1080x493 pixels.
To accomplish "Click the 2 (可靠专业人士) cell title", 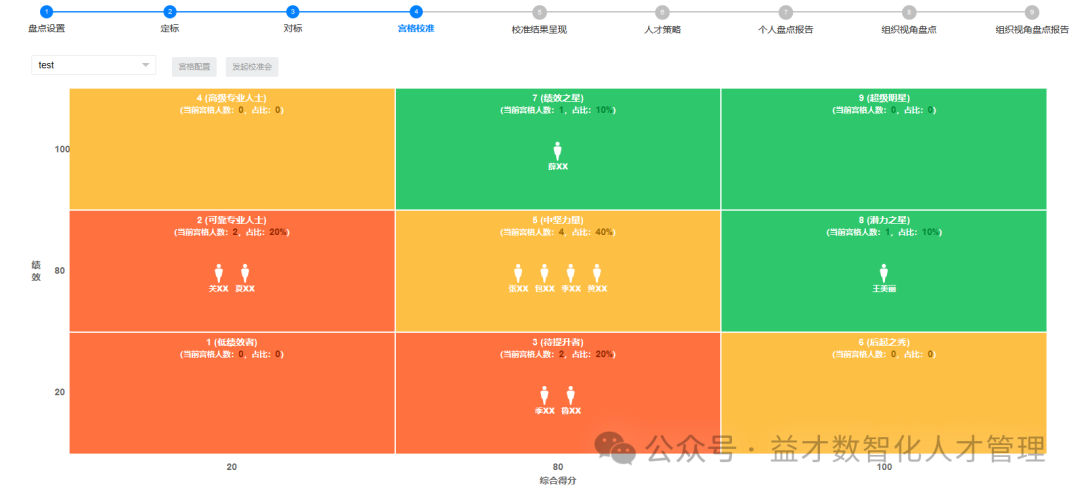I will (x=231, y=220).
